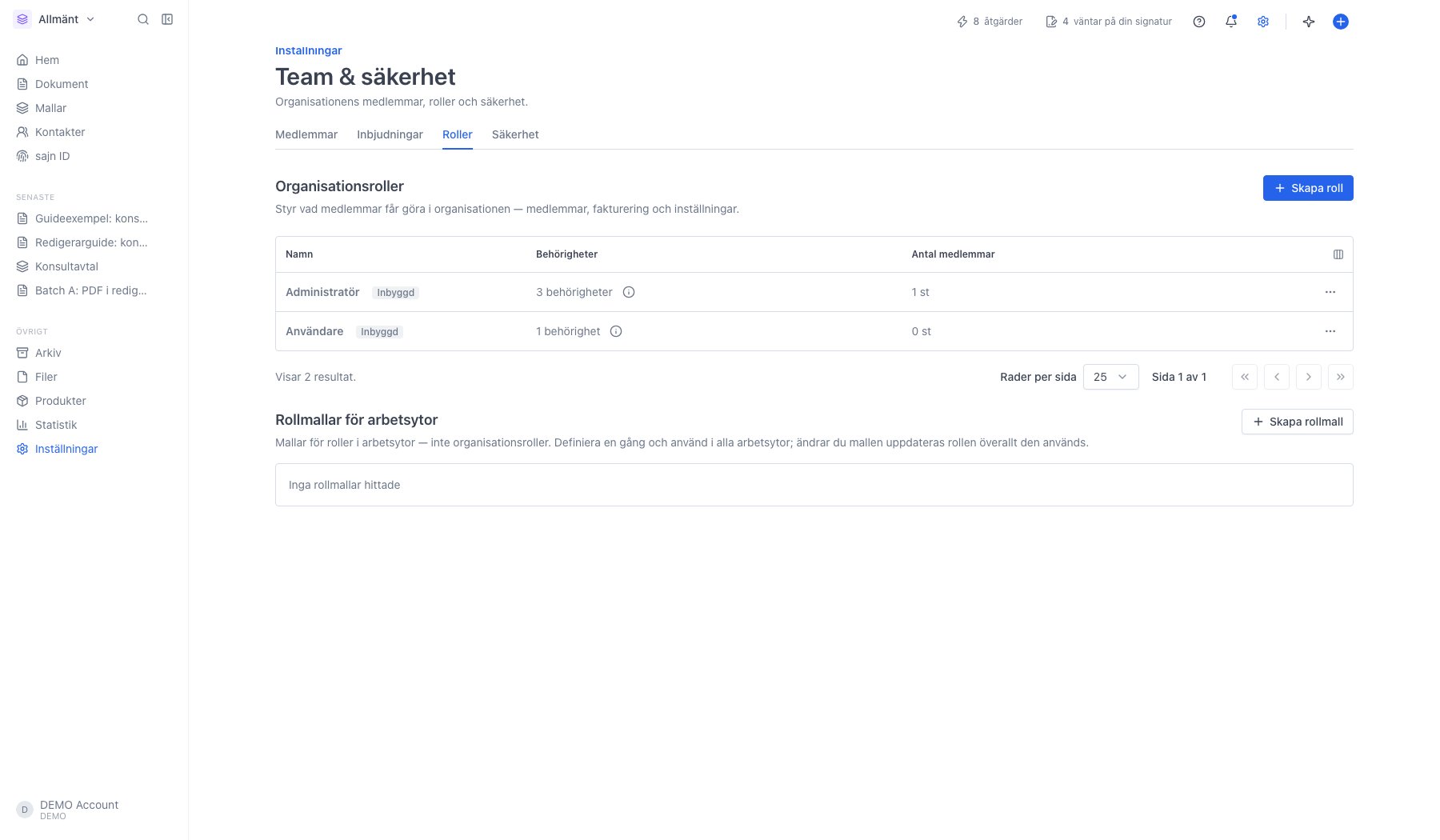Viewport: 1440px width, 840px height.
Task: Click the blue plus create button
Action: pos(1341,22)
